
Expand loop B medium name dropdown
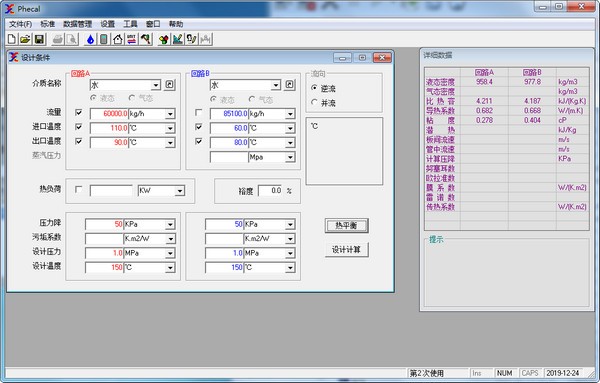pyautogui.click(x=276, y=85)
